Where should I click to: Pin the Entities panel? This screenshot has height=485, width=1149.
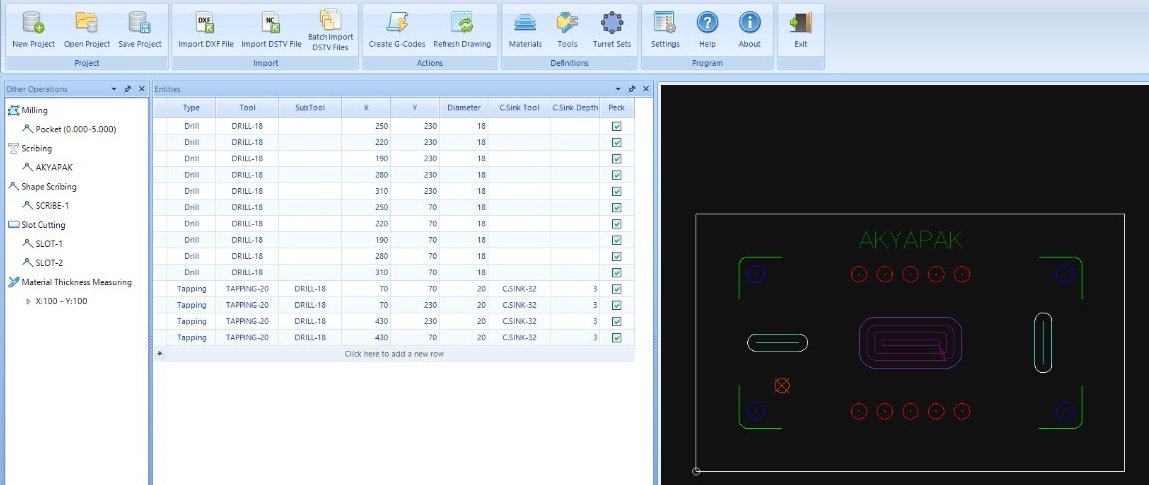pyautogui.click(x=632, y=89)
